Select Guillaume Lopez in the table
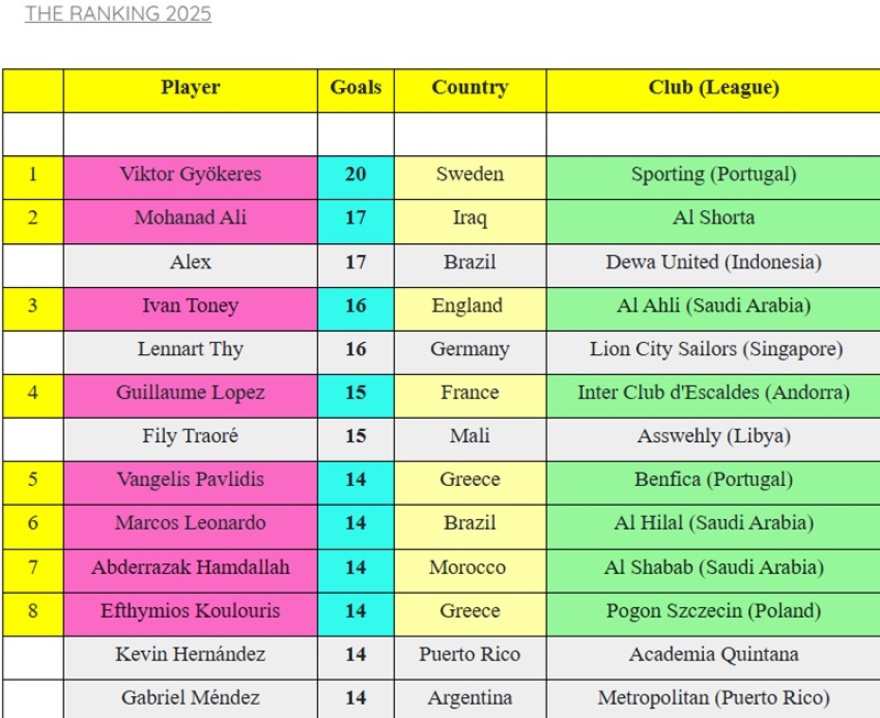The height and width of the screenshot is (718, 880). 190,393
